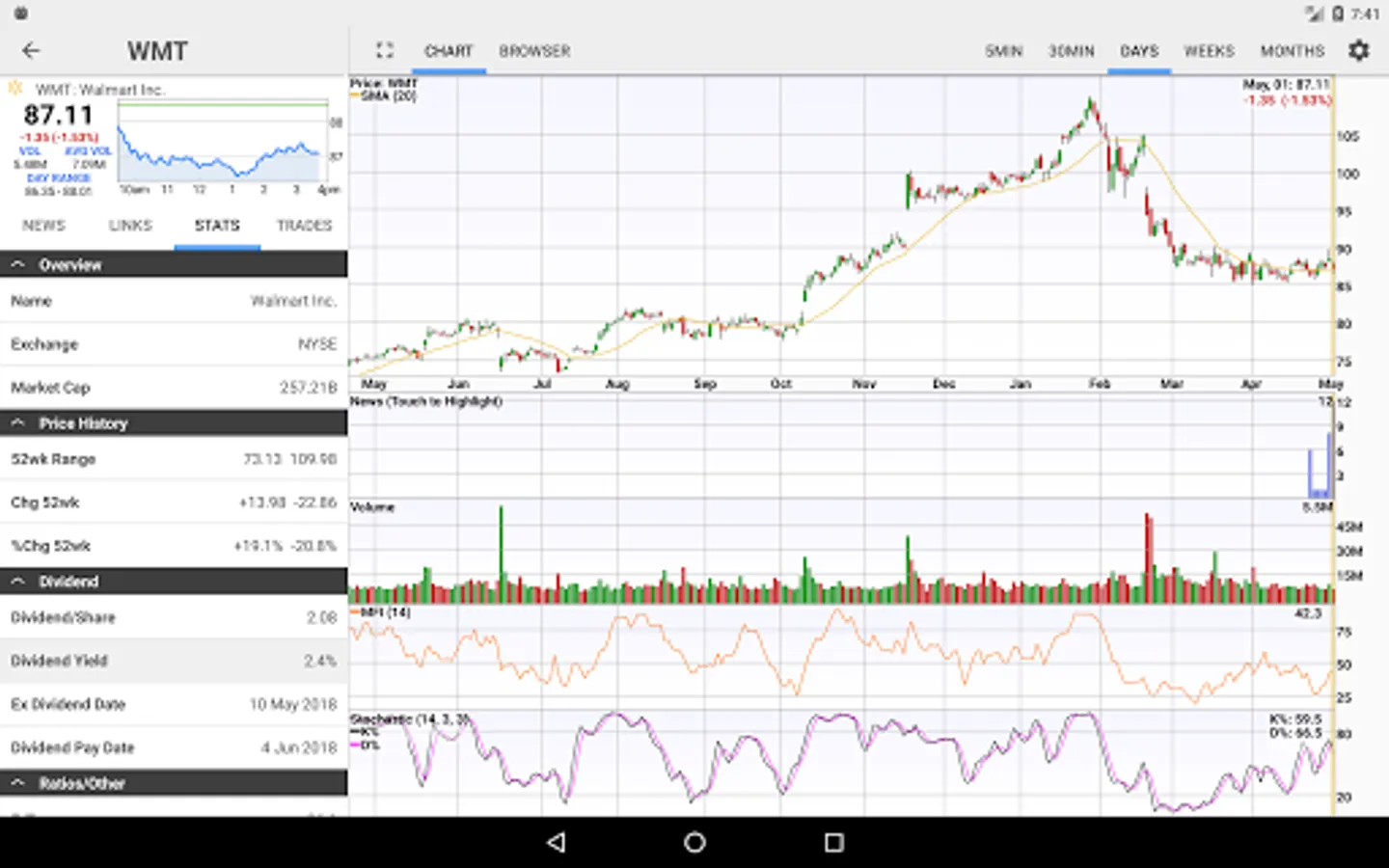Select the DAYS chart interval
Screen dimensions: 1389x868
coord(1139,51)
